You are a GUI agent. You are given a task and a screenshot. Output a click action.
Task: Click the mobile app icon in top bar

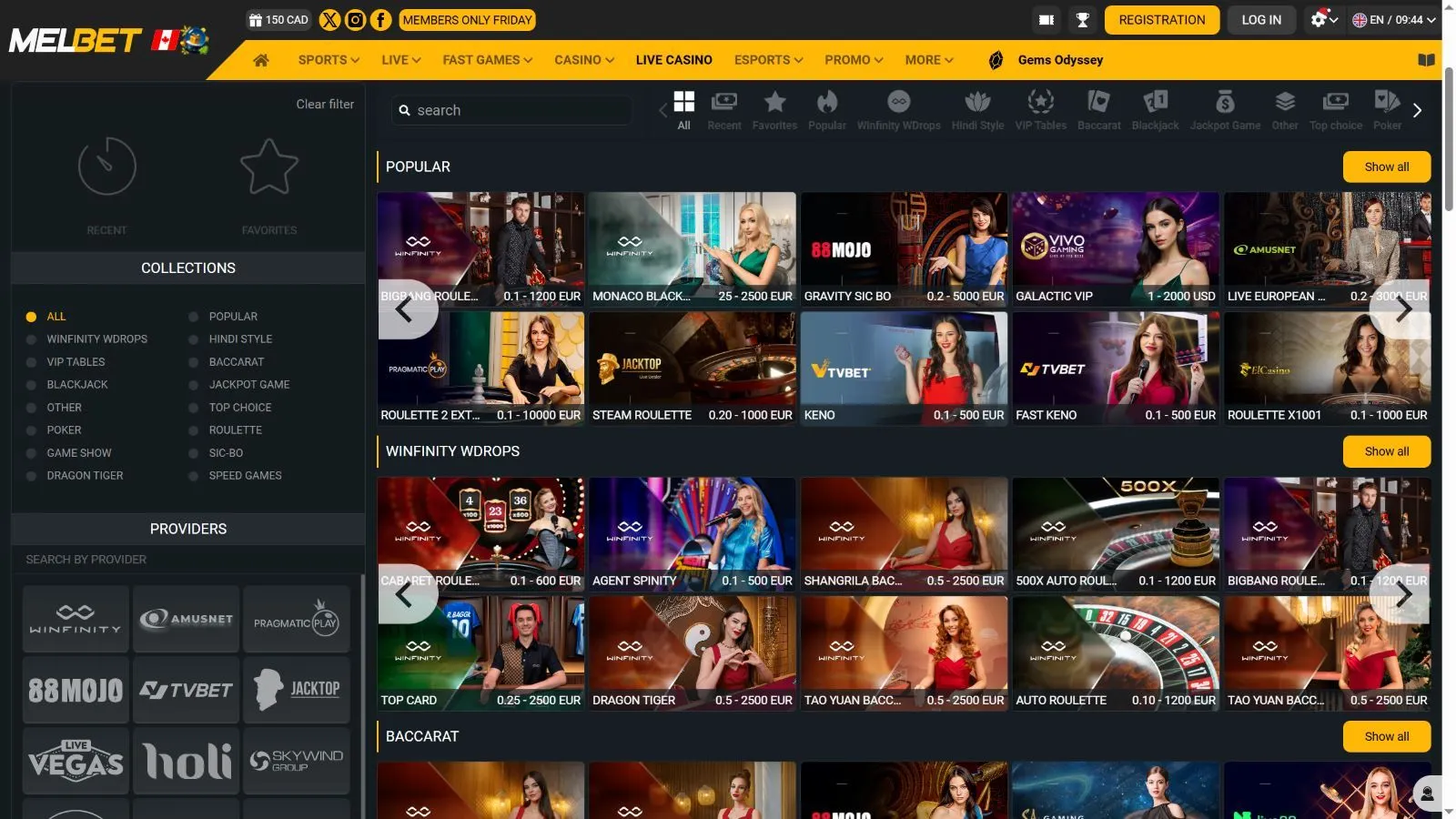1046,20
